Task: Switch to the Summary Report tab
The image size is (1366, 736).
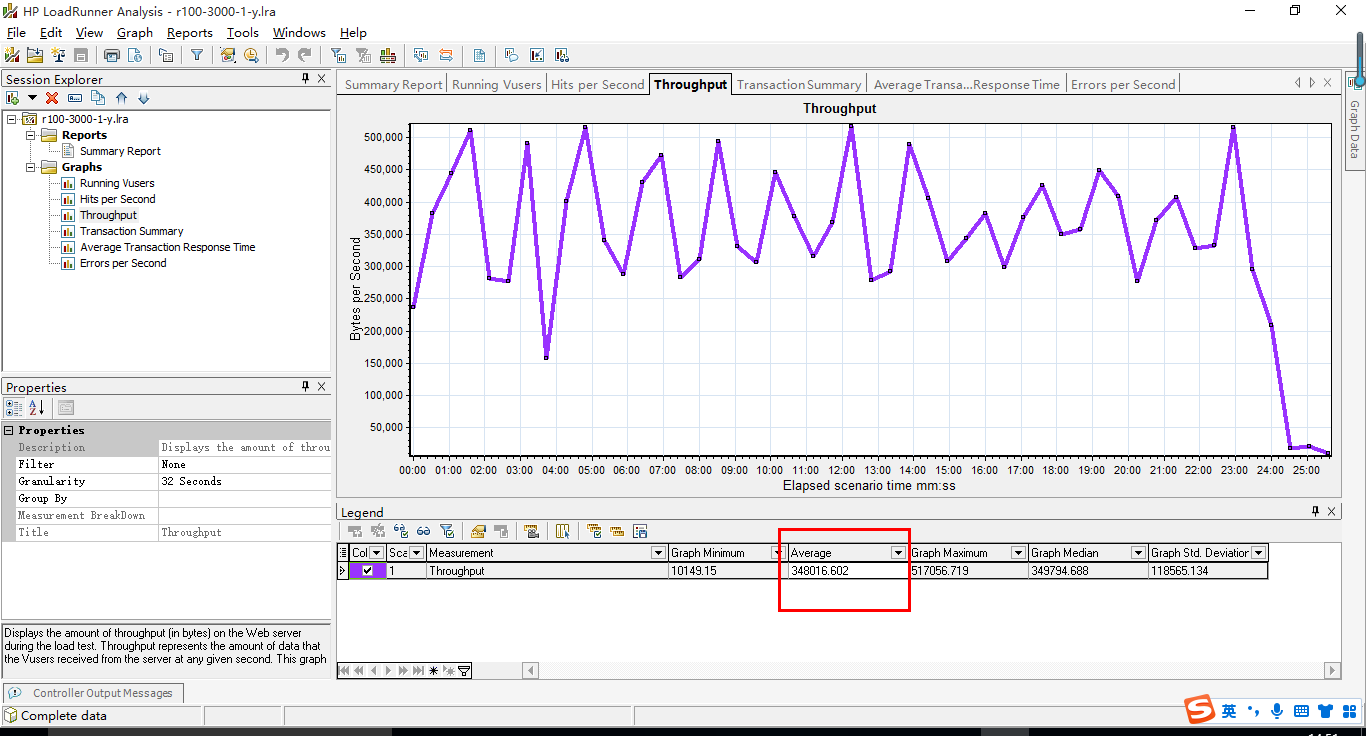Action: click(x=393, y=85)
